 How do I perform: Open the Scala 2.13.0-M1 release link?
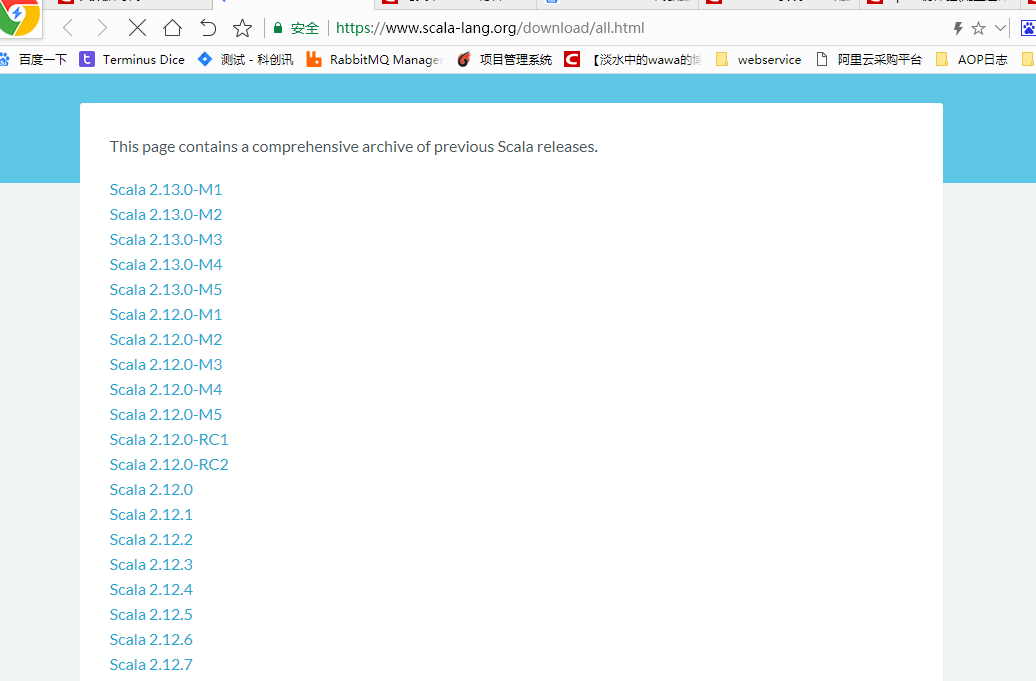pos(166,189)
